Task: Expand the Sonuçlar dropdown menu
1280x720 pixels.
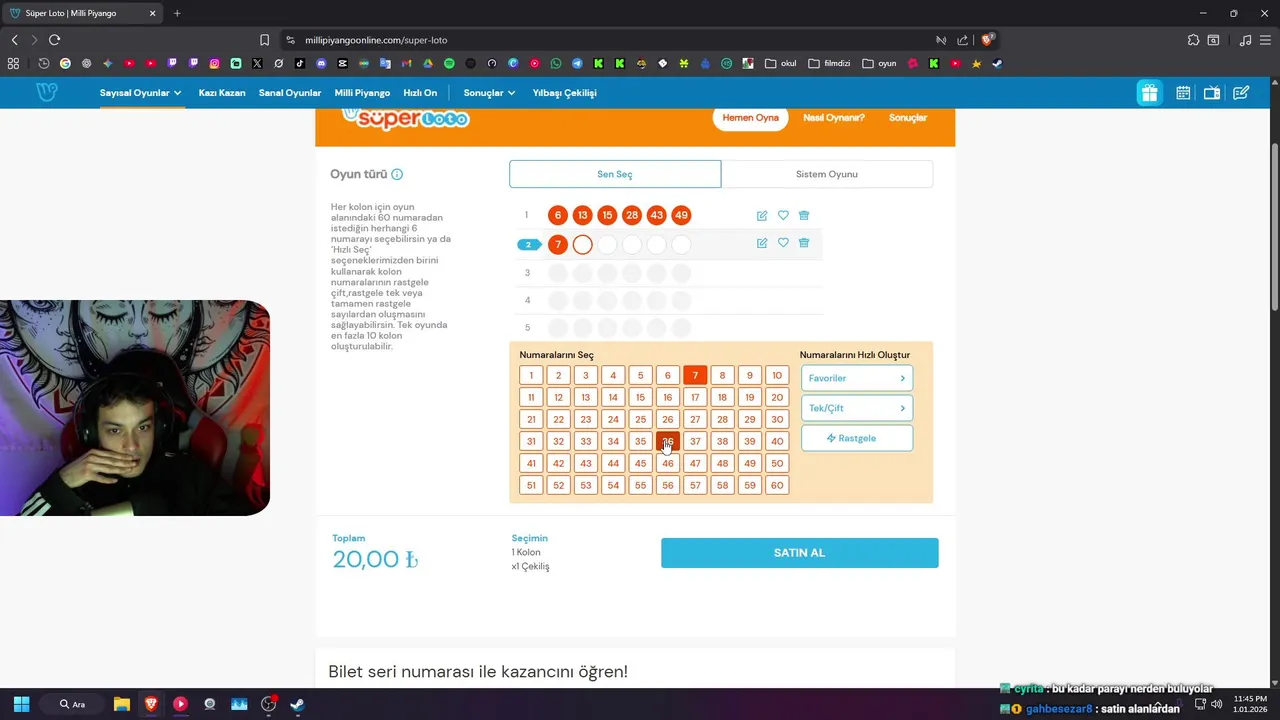Action: point(489,93)
